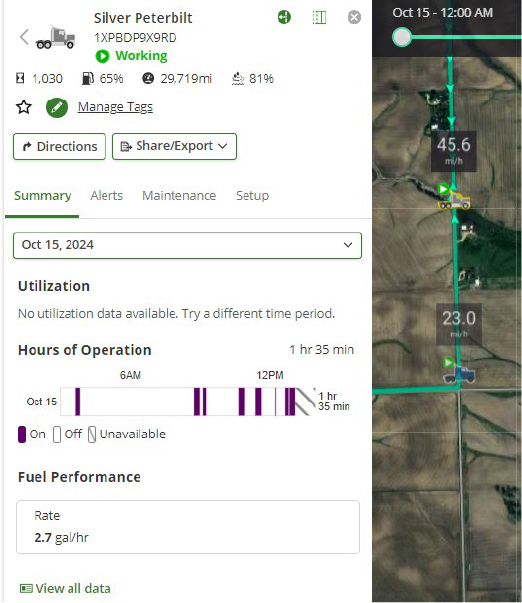The width and height of the screenshot is (522, 603).
Task: Select the yellow truck on map
Action: tap(455, 200)
